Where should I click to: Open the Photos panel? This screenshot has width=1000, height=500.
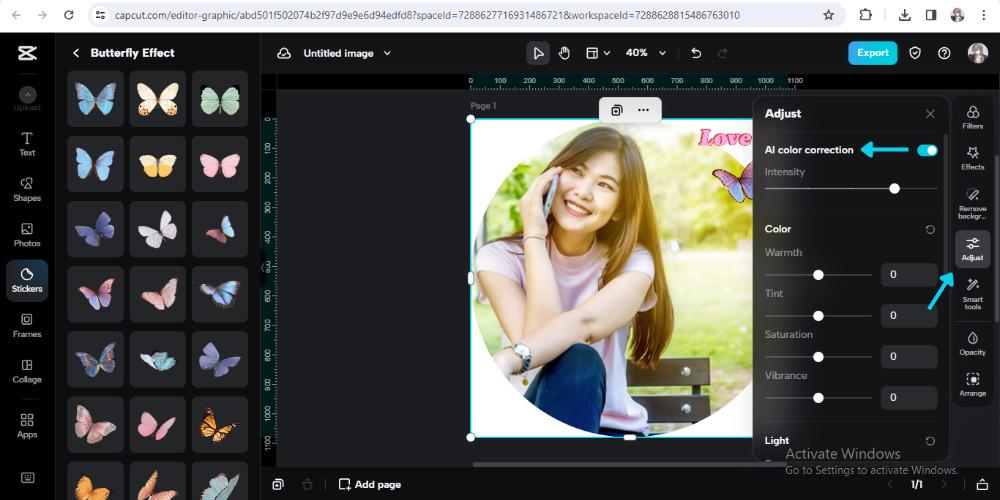click(x=27, y=235)
